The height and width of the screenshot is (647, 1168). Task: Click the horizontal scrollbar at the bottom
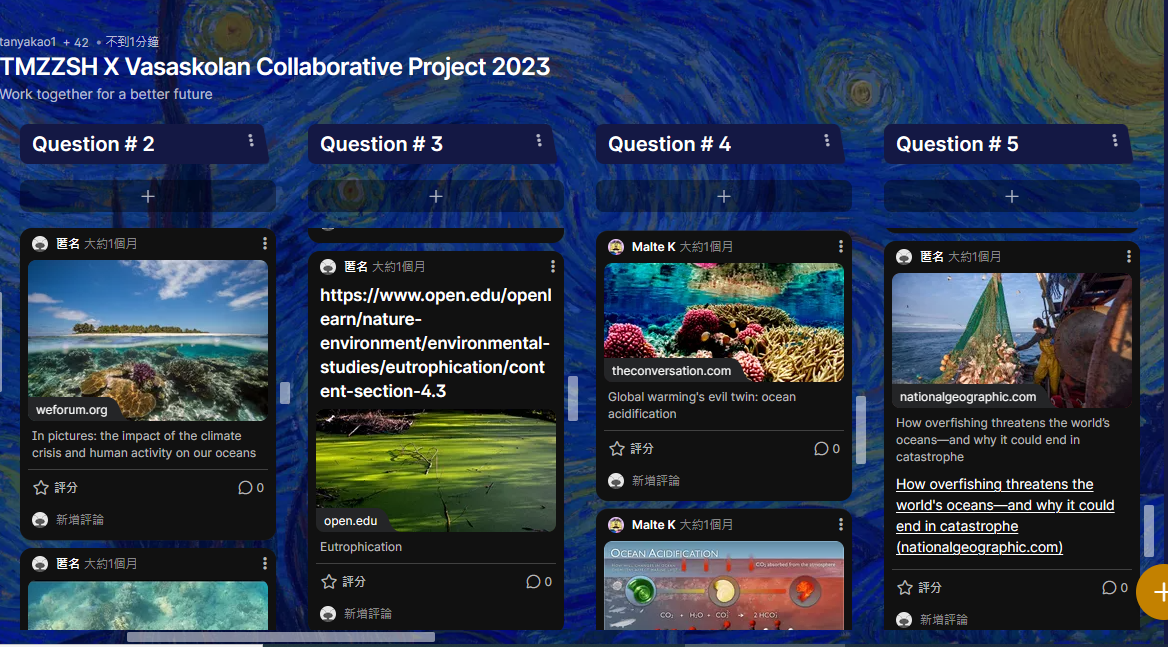point(281,637)
